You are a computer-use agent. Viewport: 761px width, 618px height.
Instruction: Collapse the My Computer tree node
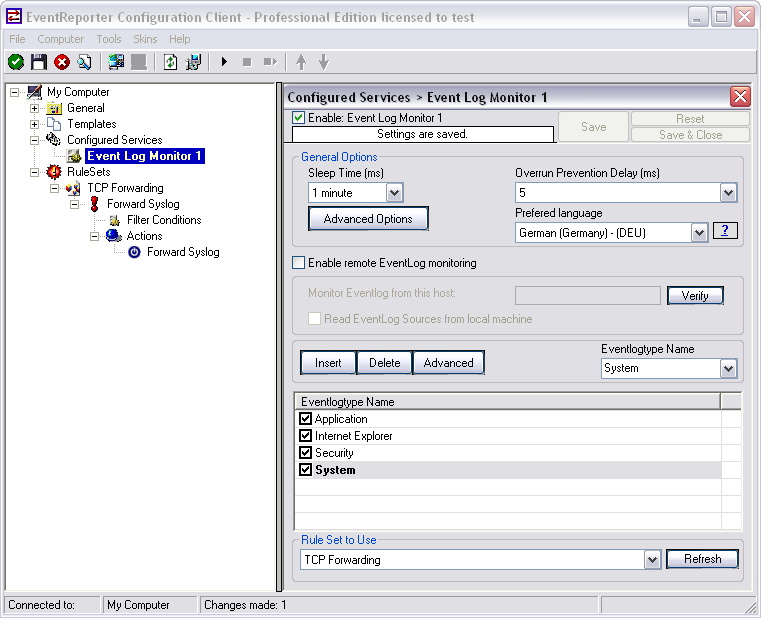coord(15,92)
